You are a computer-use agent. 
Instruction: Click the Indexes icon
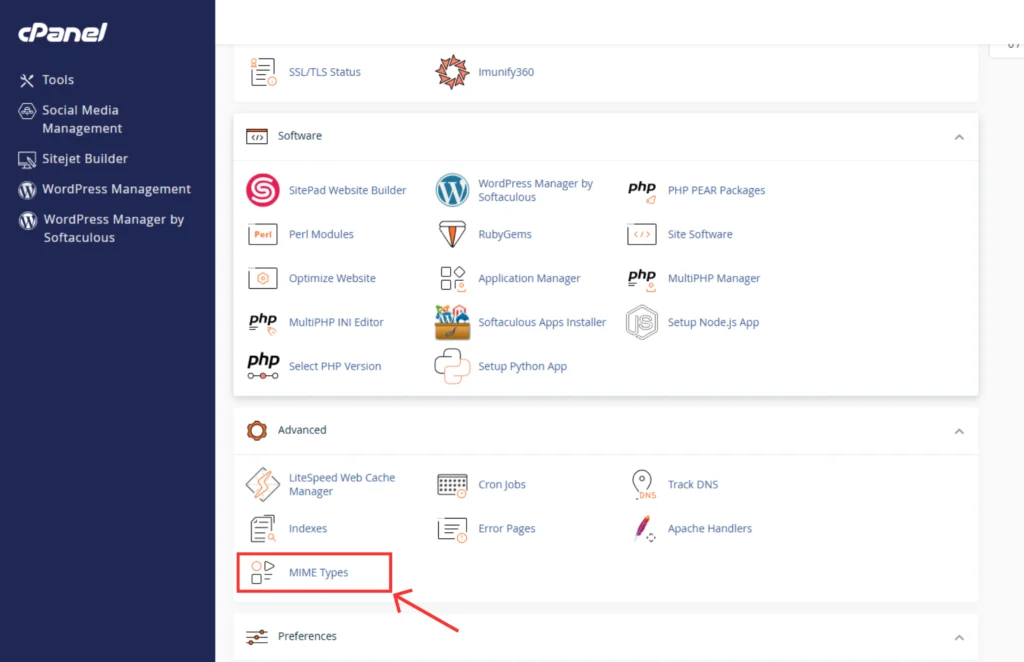[x=263, y=529]
